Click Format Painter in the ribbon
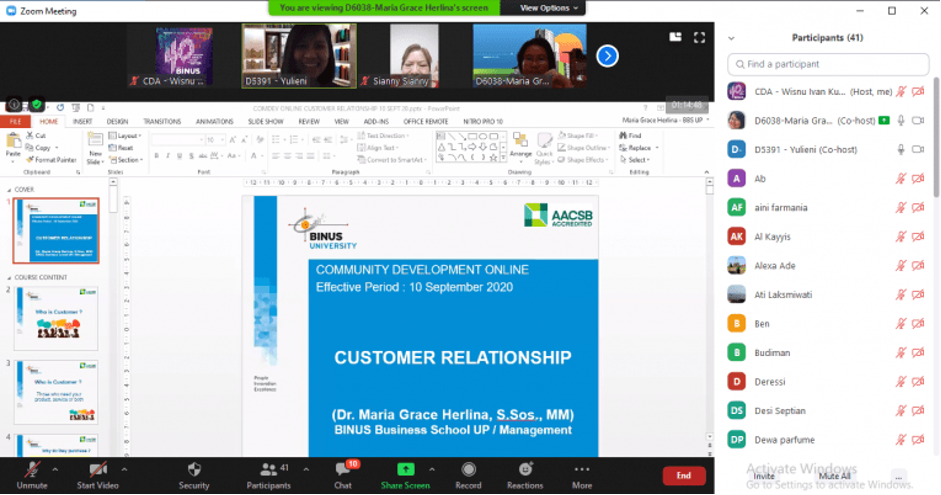The width and height of the screenshot is (941, 495). pos(52,160)
